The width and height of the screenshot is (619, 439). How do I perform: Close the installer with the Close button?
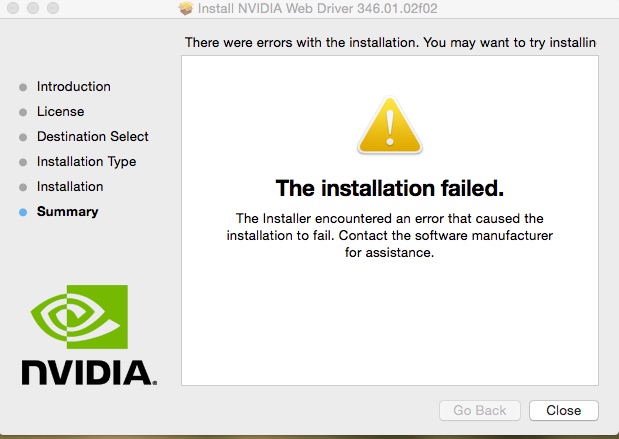point(564,410)
